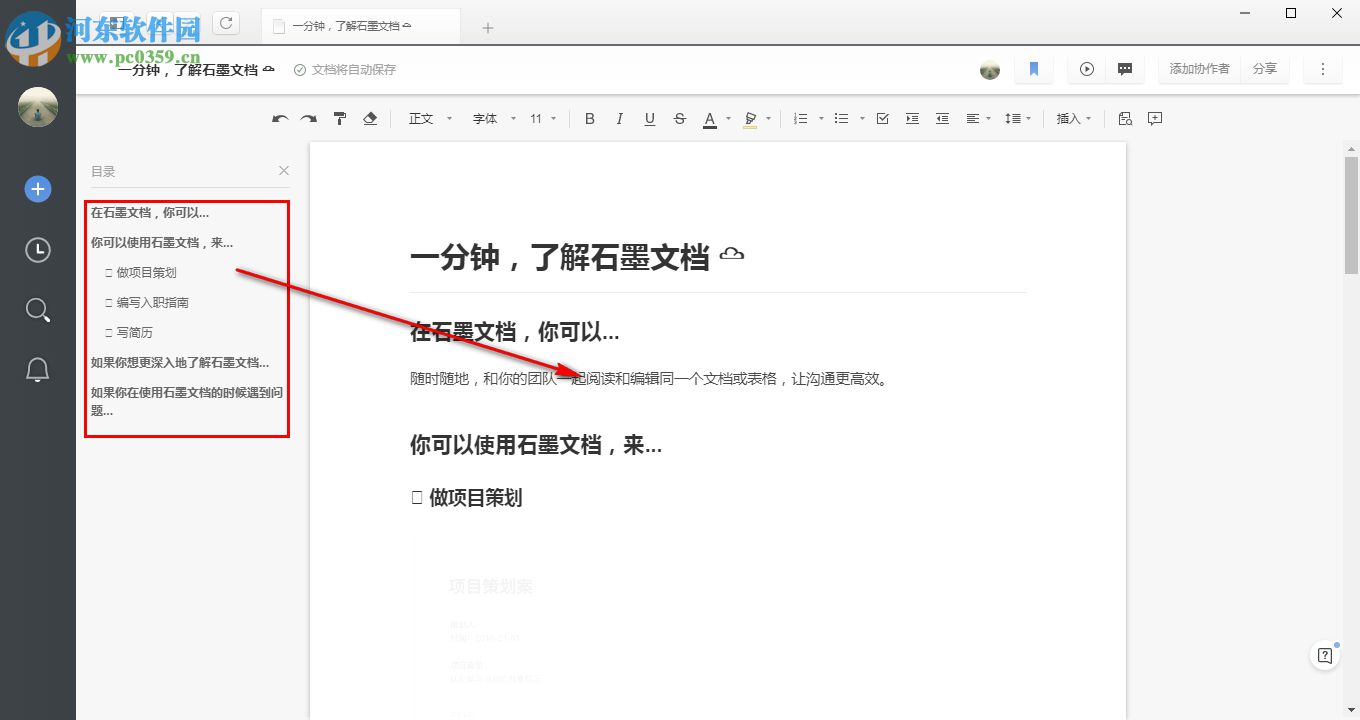Apply the yellow highlight color swatch
The height and width of the screenshot is (720, 1360).
pos(750,119)
